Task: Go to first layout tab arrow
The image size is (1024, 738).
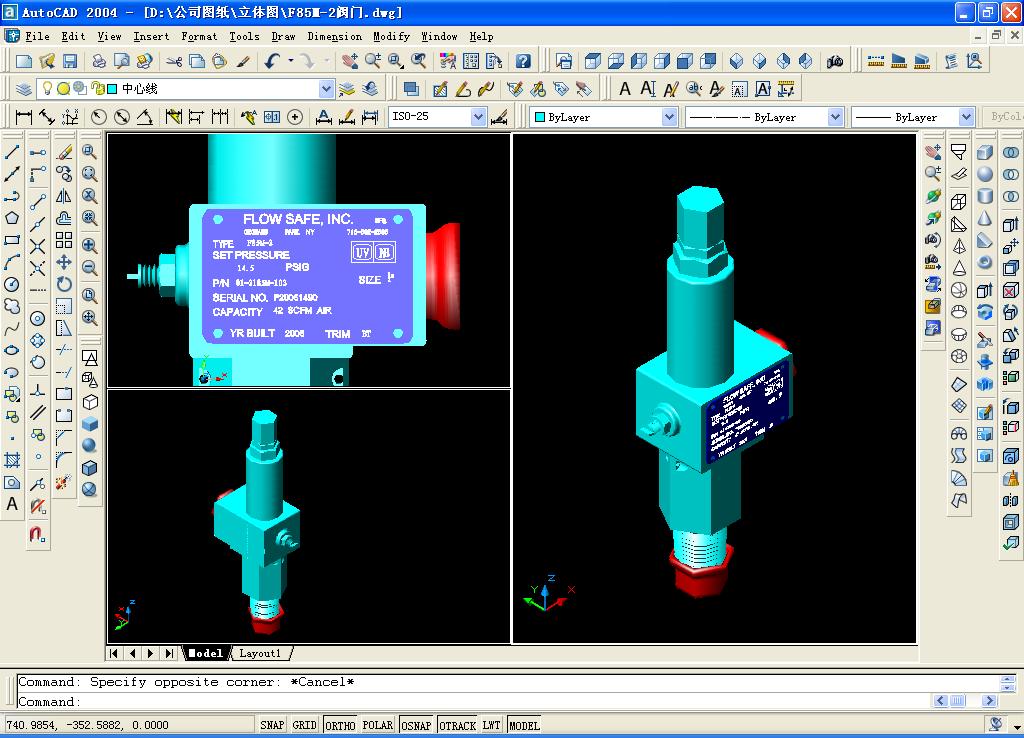Action: (x=114, y=653)
